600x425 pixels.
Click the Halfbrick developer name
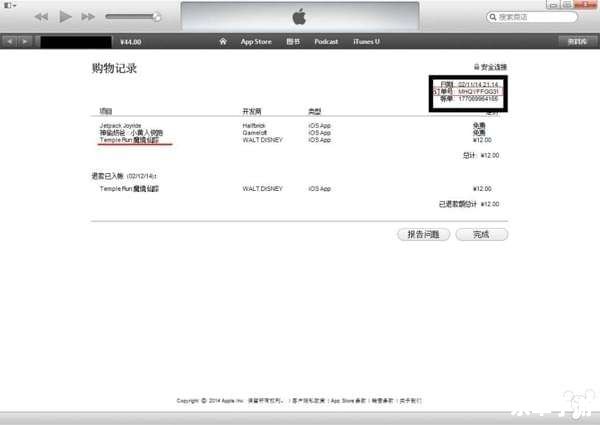click(x=254, y=125)
